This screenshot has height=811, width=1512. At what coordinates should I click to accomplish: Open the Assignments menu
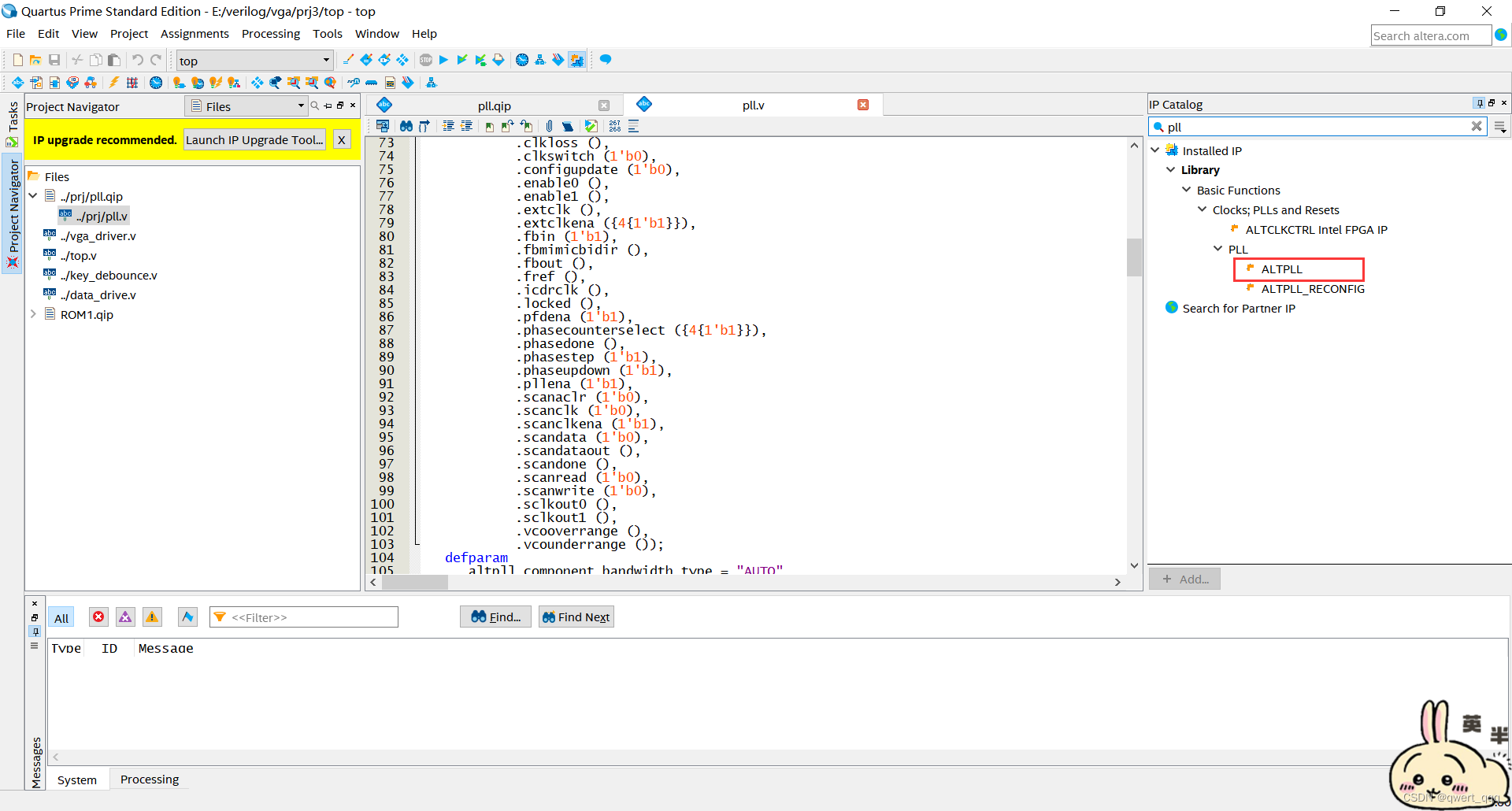[195, 34]
